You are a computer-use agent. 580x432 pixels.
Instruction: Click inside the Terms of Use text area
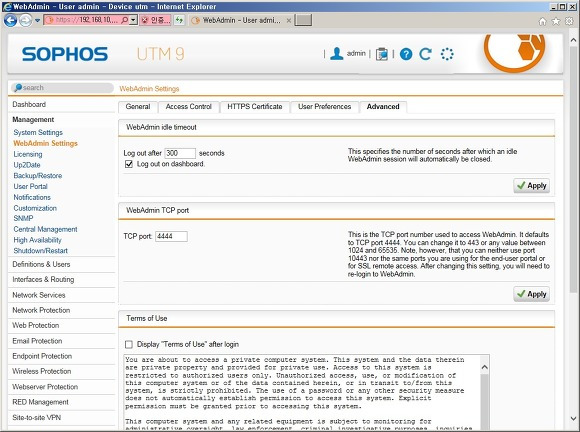(x=302, y=392)
